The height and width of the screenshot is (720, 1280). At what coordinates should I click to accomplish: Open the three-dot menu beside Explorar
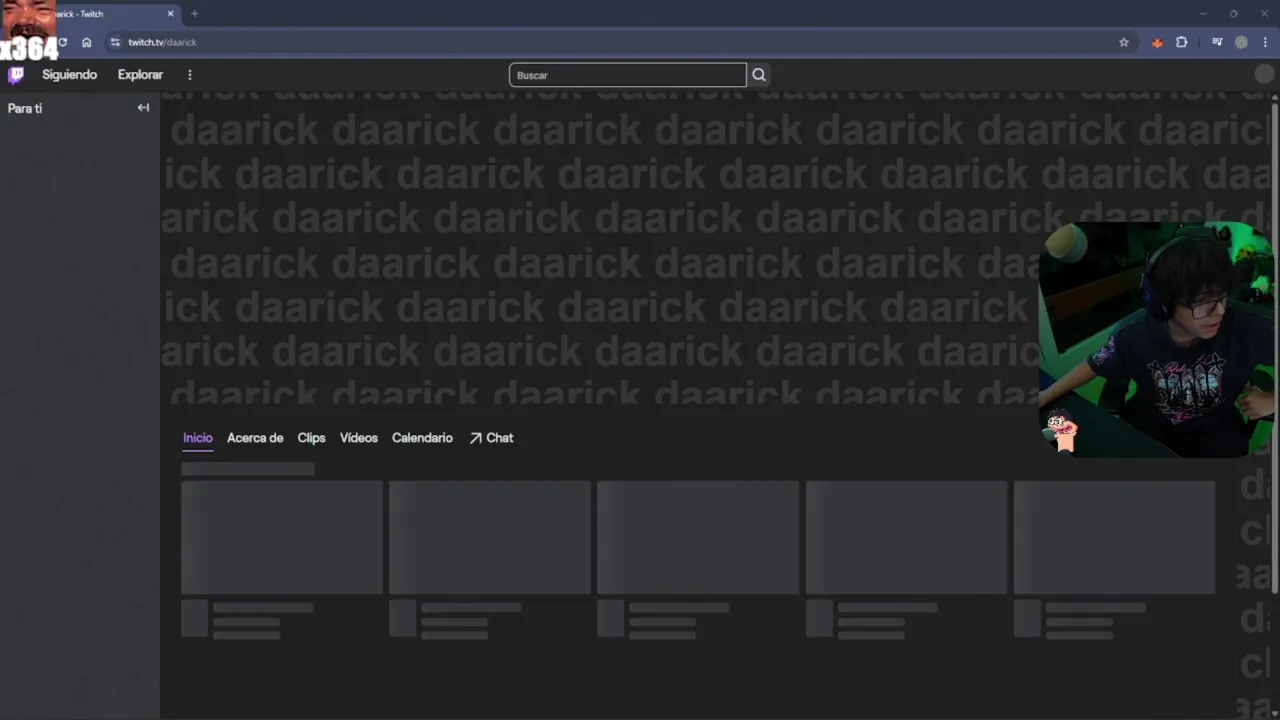click(190, 75)
